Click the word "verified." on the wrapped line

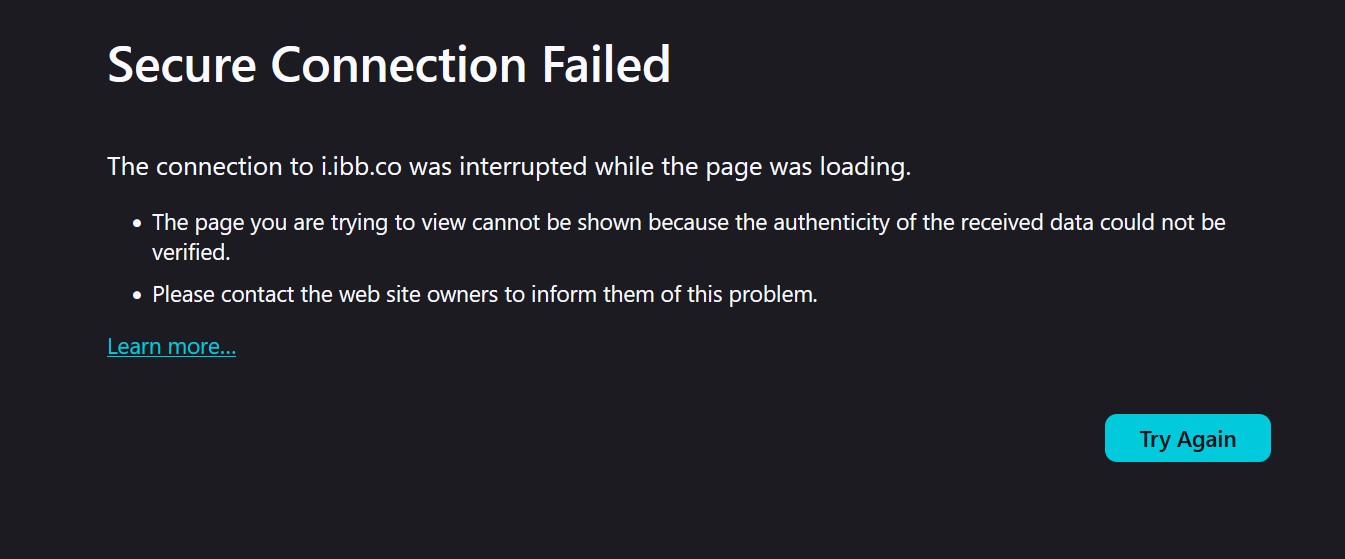point(191,253)
